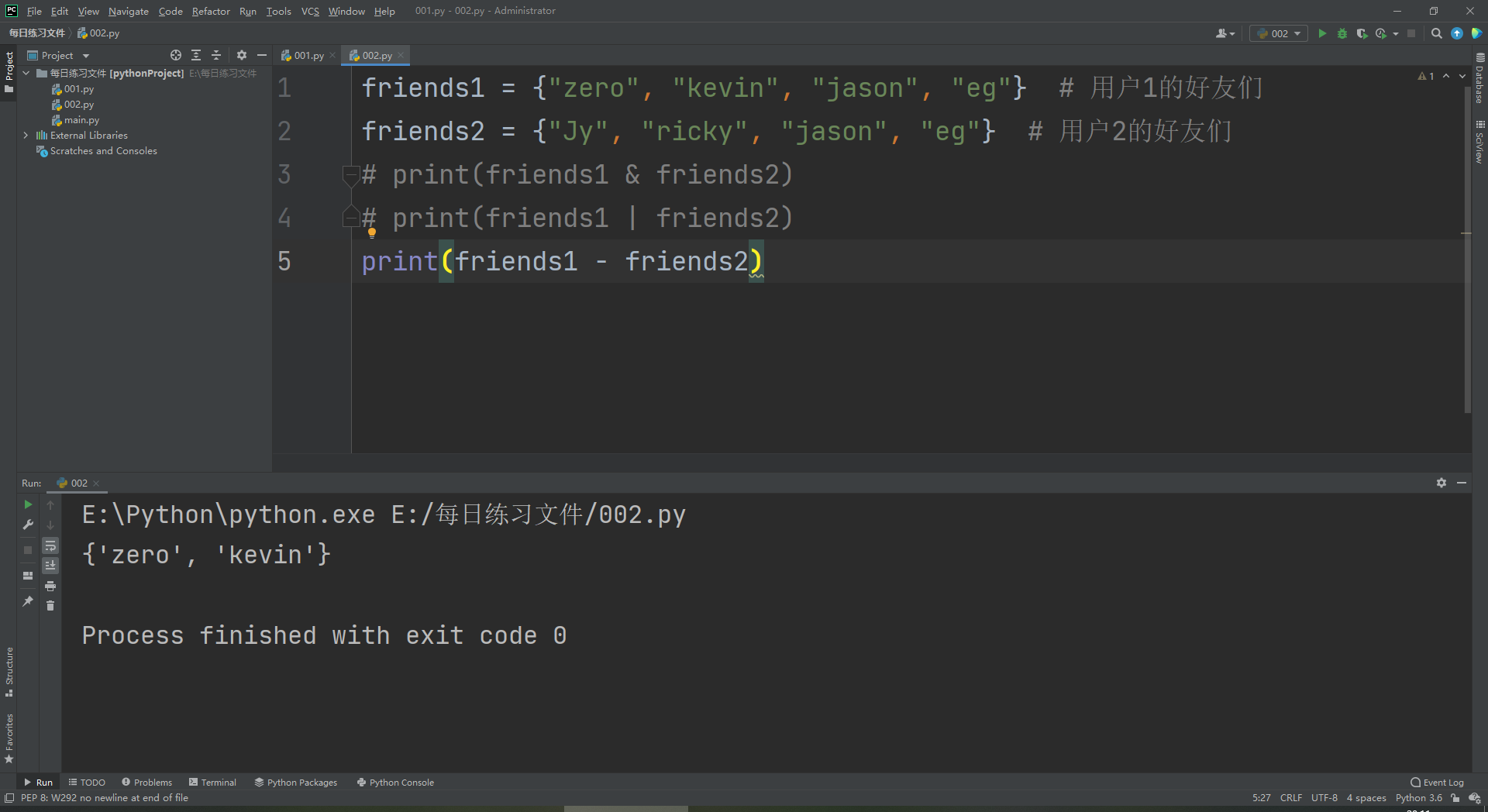This screenshot has height=812, width=1488.
Task: Open the Problems tool window
Action: pos(147,783)
